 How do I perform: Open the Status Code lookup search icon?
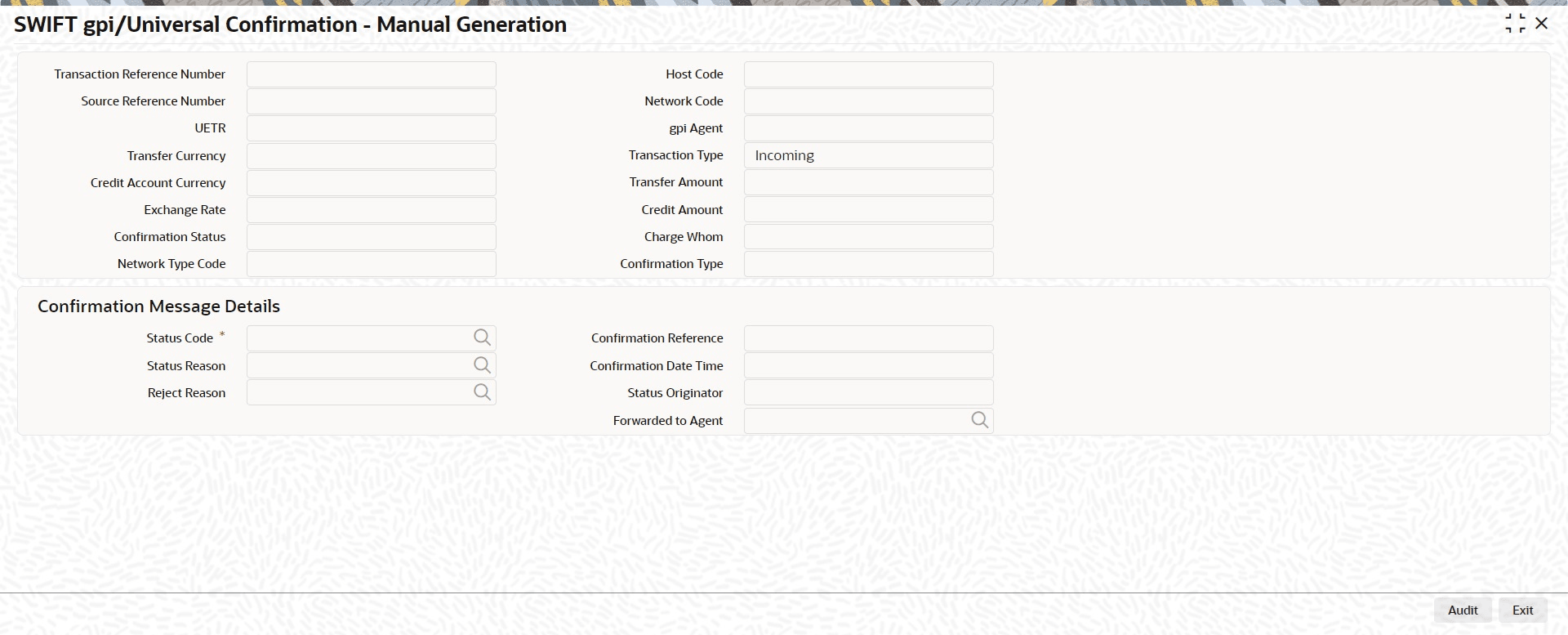click(x=482, y=338)
